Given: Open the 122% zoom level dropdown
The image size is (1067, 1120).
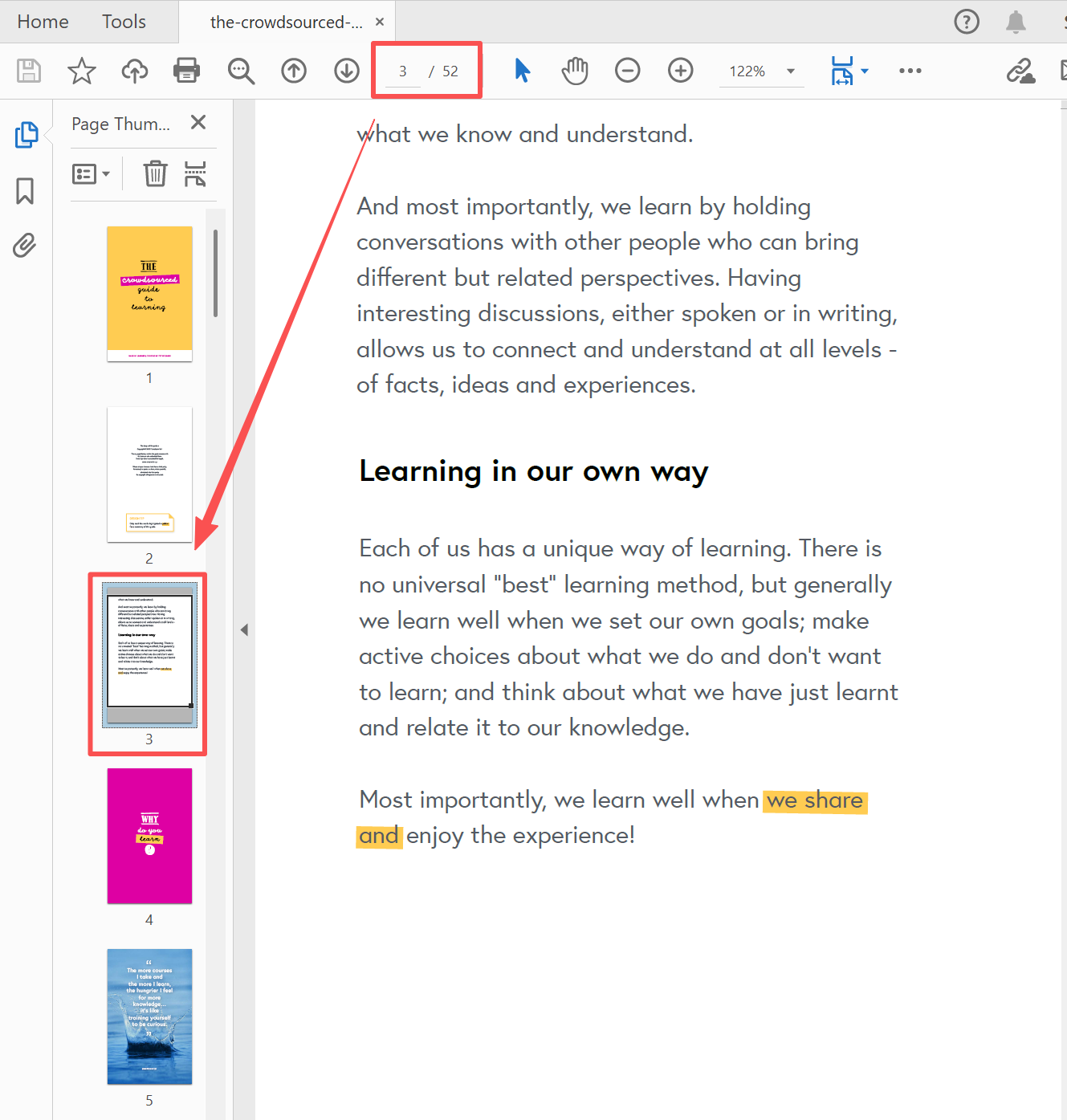Looking at the screenshot, I should (x=790, y=71).
